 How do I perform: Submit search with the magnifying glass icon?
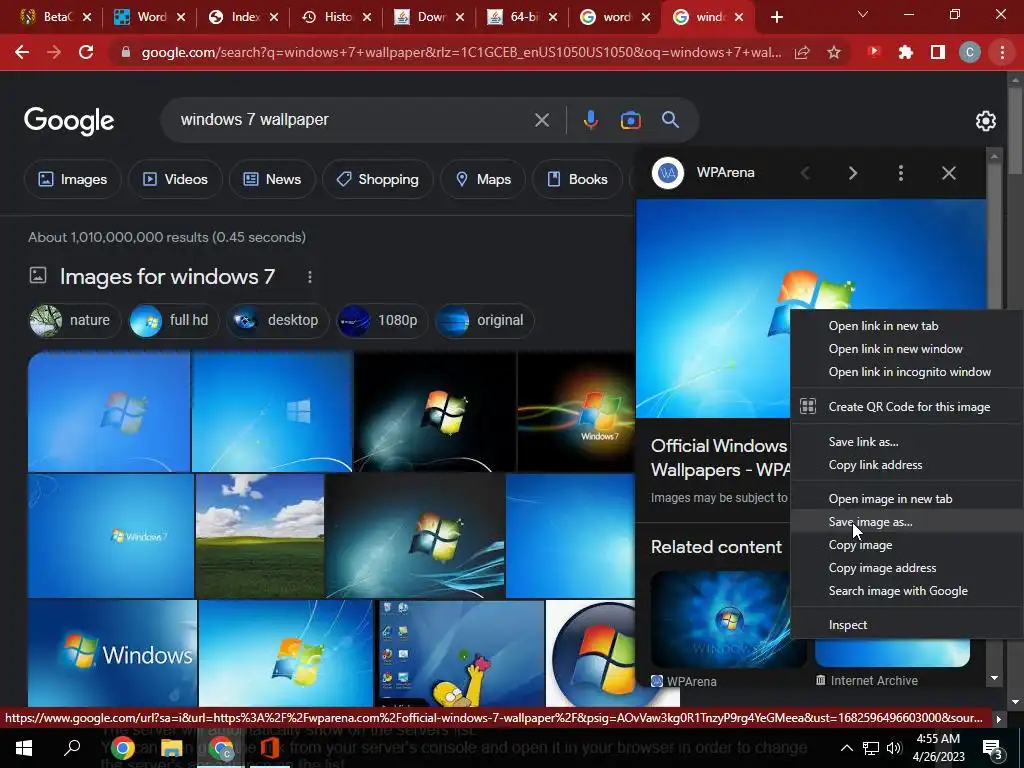pos(671,120)
